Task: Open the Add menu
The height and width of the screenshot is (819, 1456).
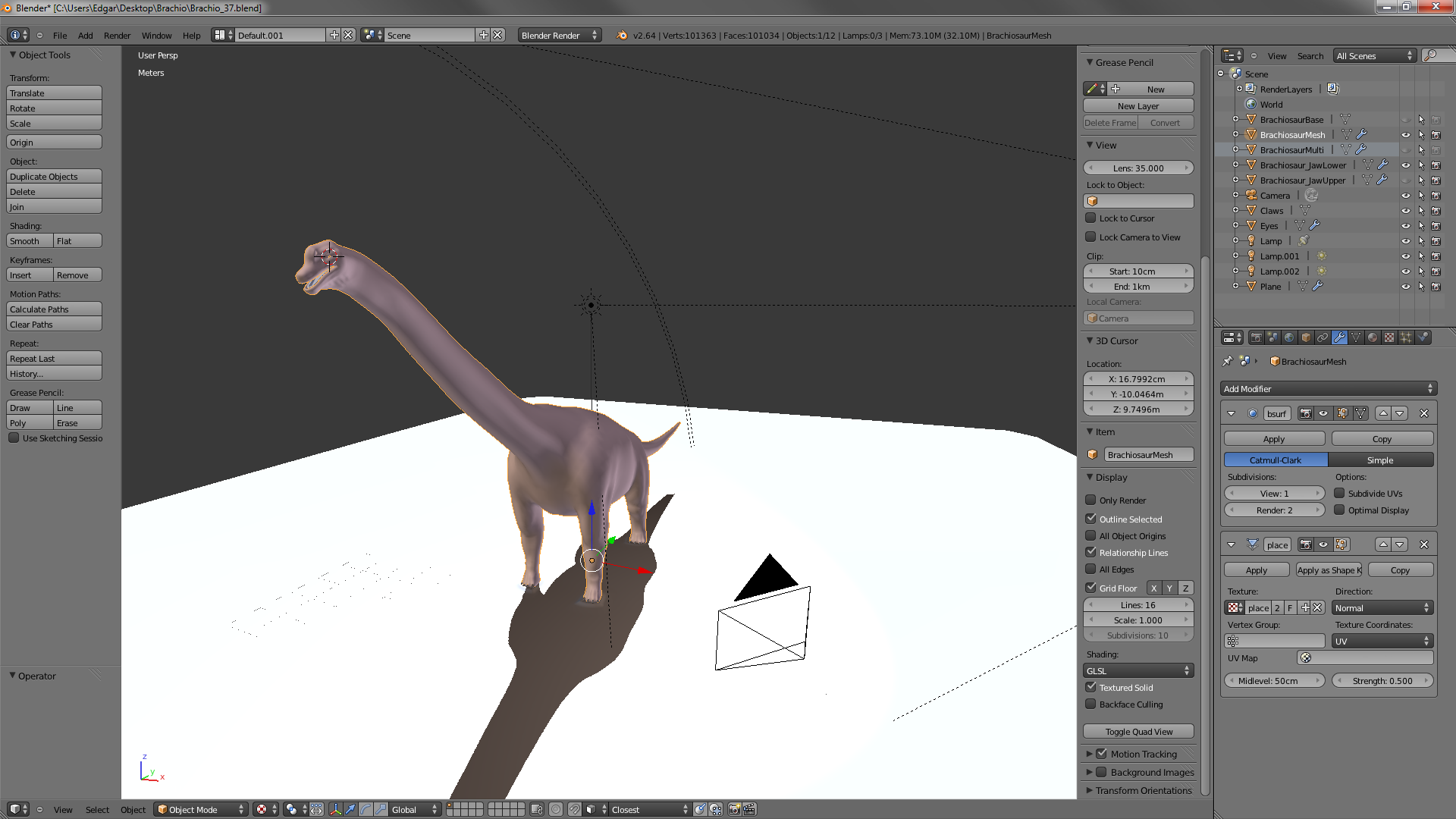Action: (x=86, y=35)
